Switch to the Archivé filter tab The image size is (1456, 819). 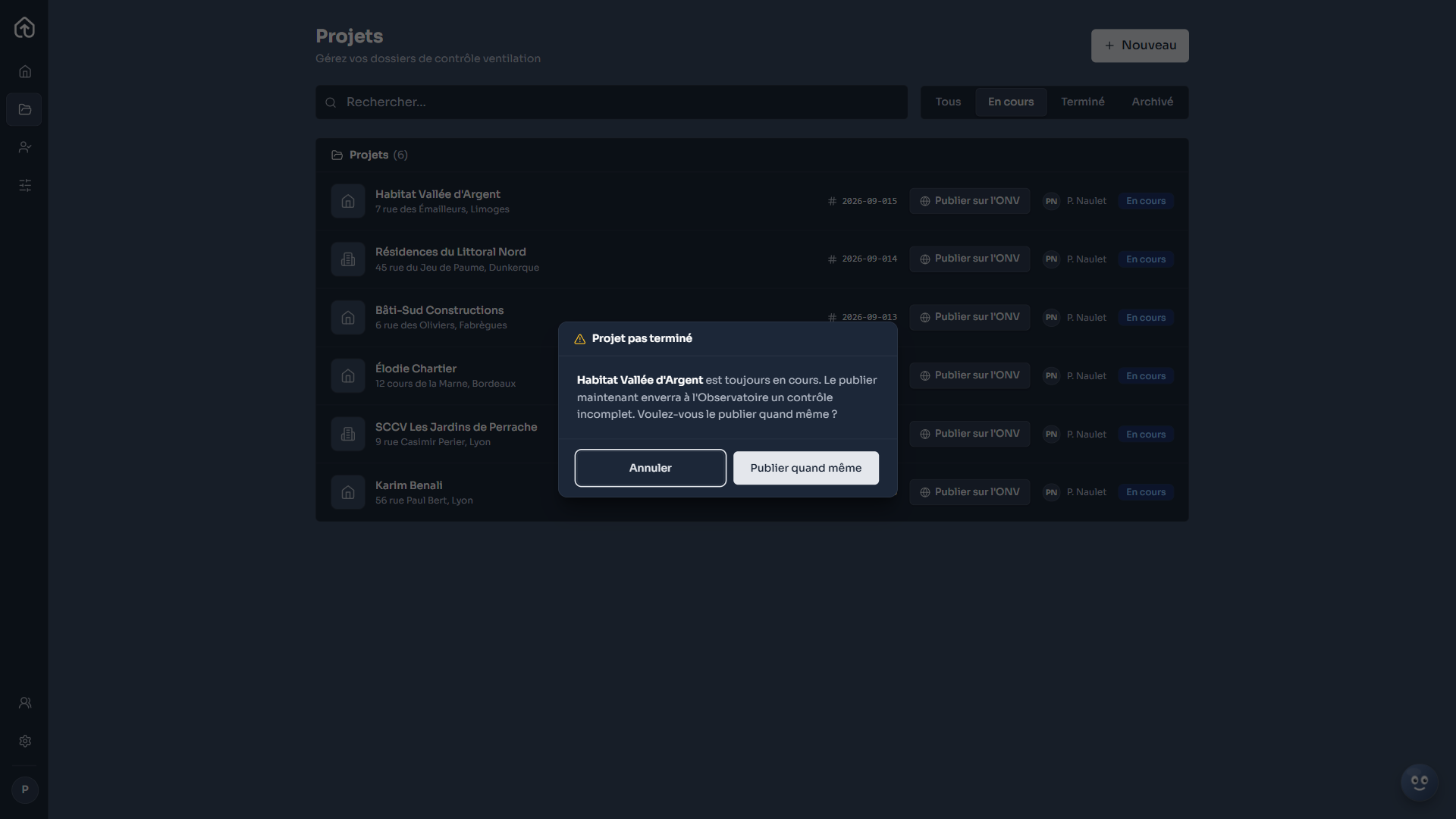tap(1153, 102)
